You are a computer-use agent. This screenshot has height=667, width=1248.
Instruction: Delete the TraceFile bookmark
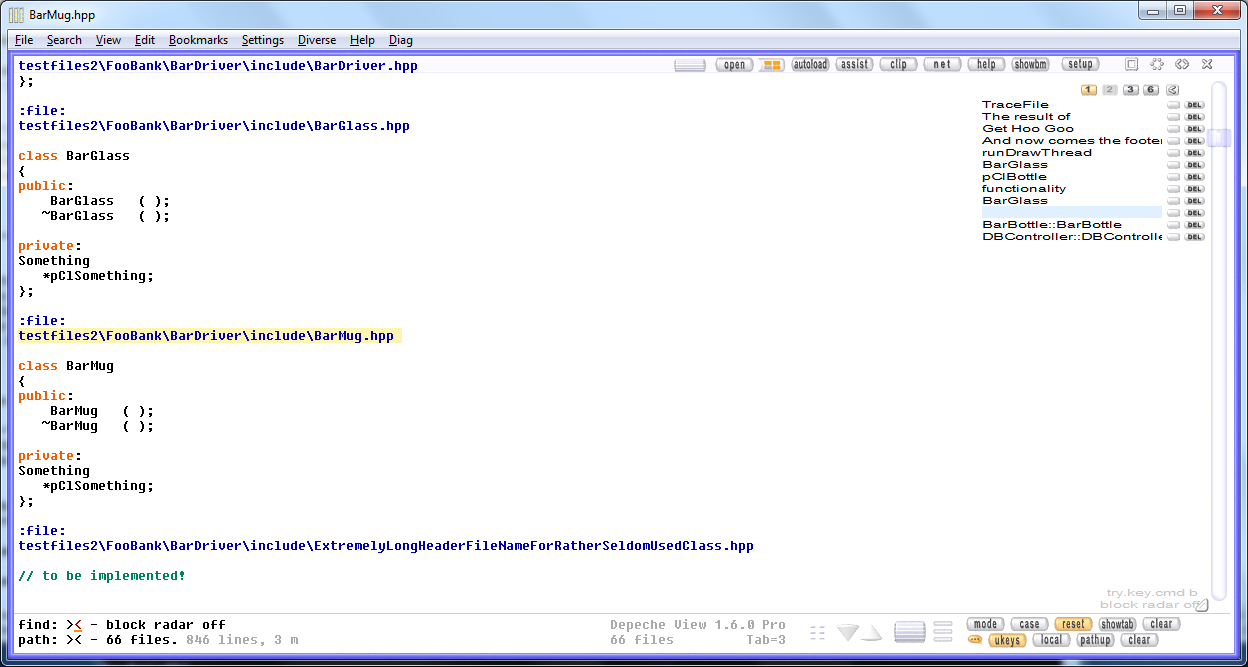[x=1195, y=105]
